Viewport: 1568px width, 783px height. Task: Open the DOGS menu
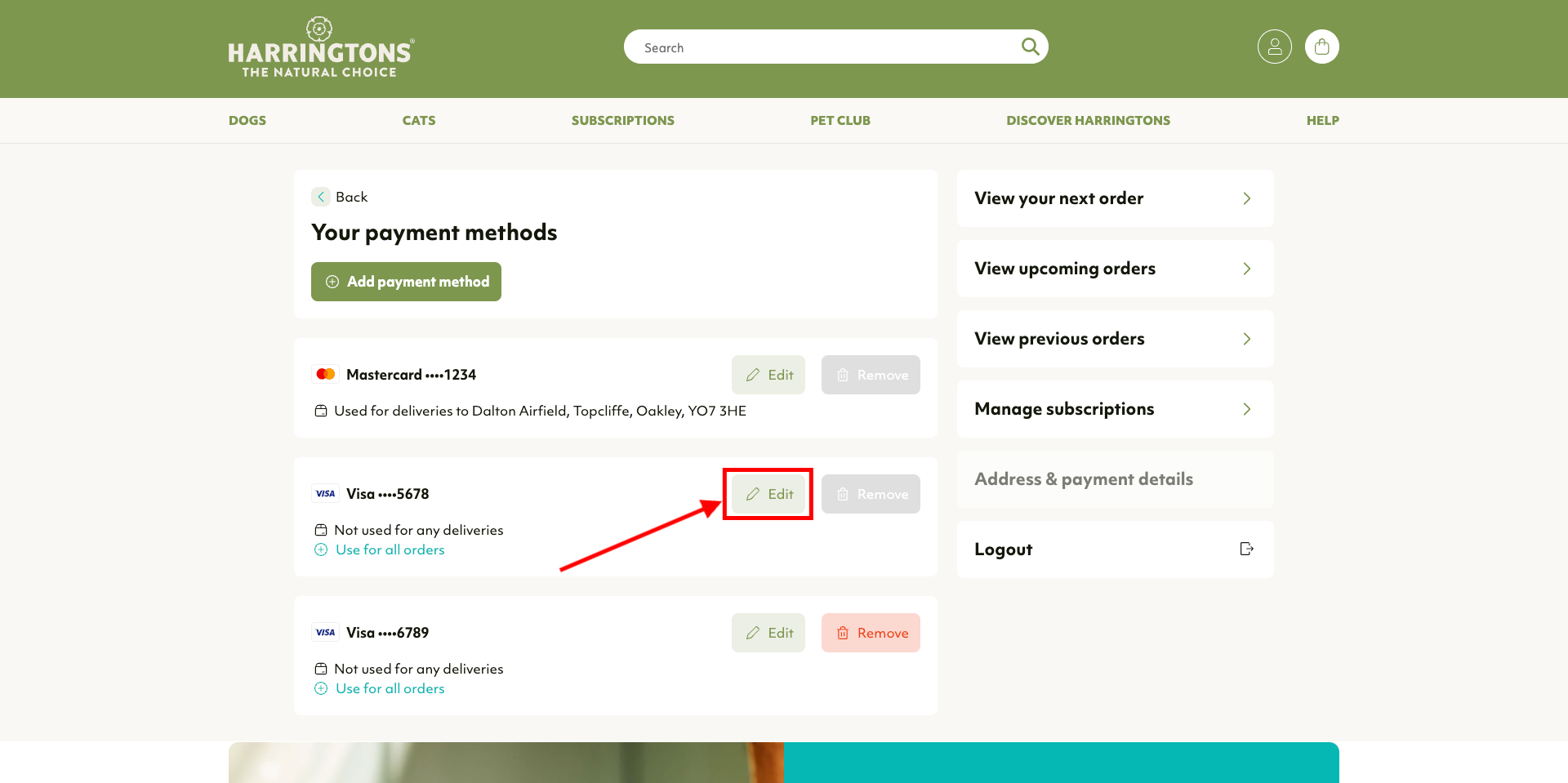pos(247,120)
